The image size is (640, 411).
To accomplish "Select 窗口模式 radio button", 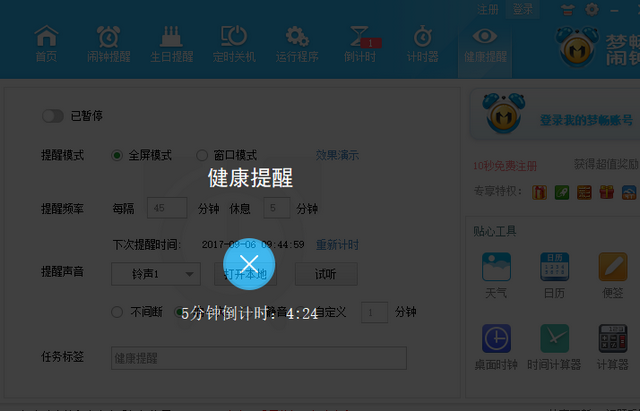I will point(202,155).
